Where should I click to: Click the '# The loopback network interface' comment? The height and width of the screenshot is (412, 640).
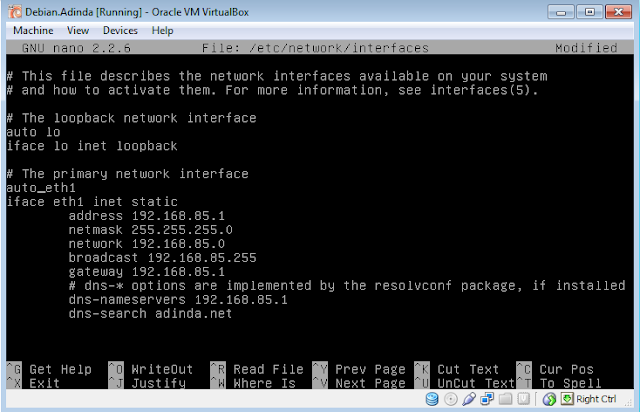tap(131, 118)
